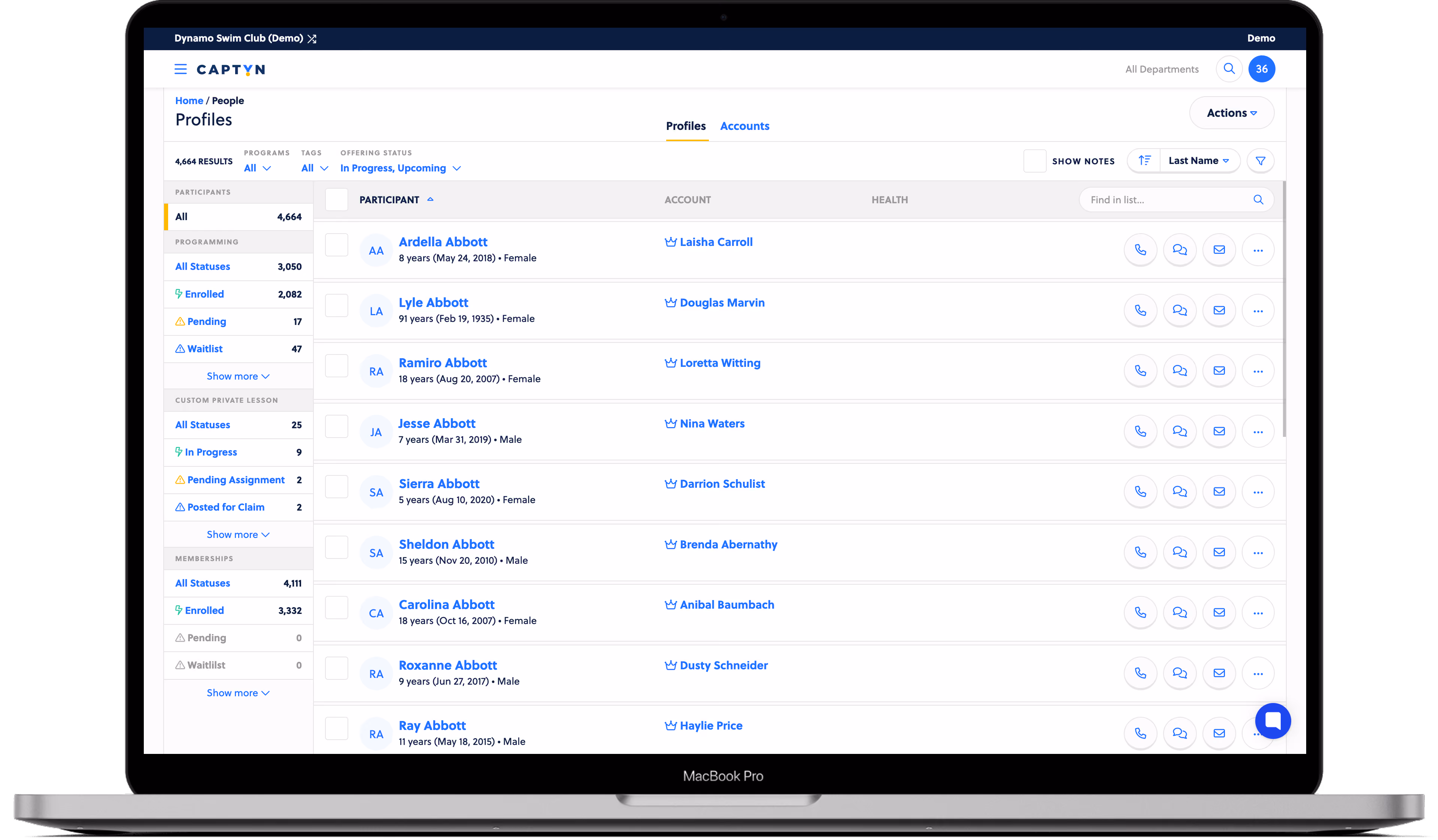
Task: Filter by Programming Enrolled status
Action: click(238, 294)
